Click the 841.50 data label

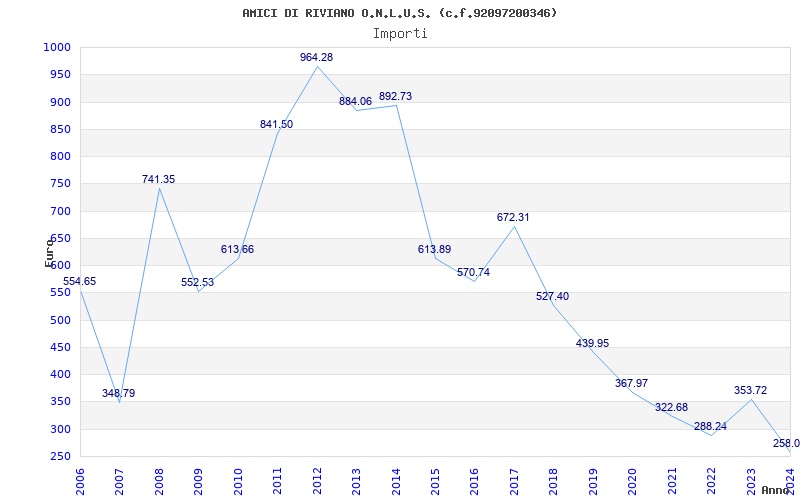pyautogui.click(x=277, y=124)
